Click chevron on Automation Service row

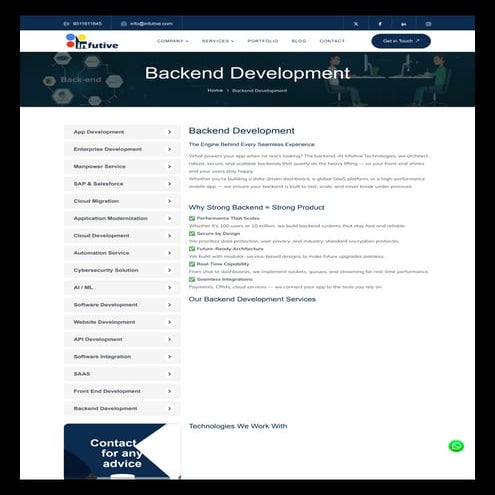(x=169, y=253)
